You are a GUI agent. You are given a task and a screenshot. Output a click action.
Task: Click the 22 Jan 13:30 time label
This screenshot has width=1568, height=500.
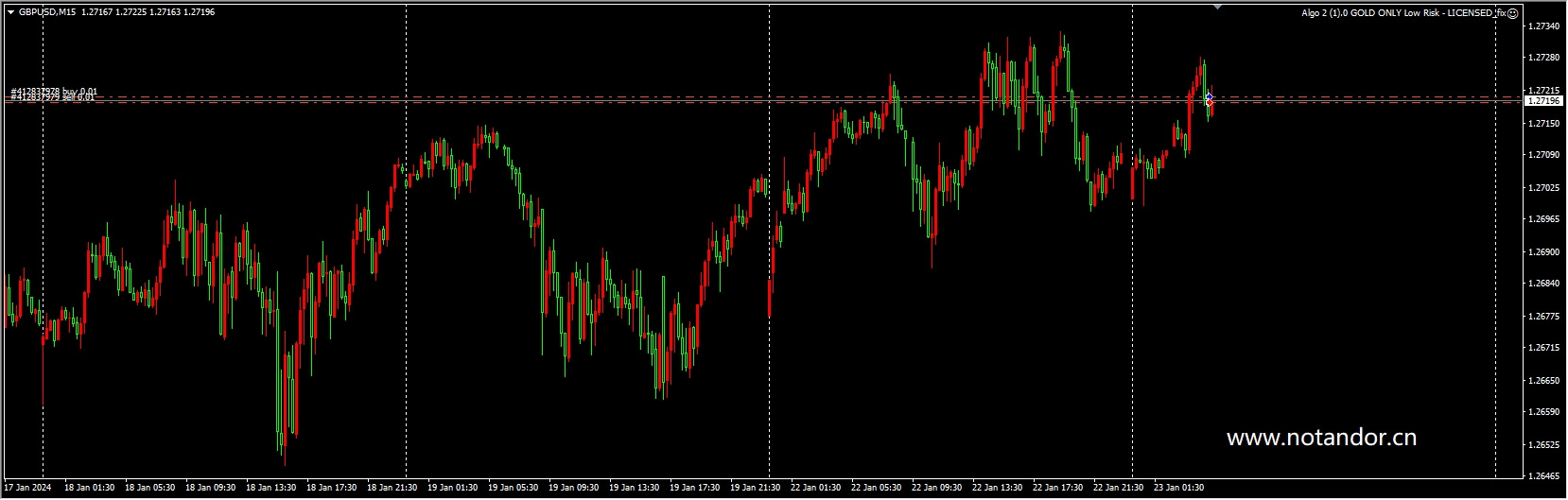coord(997,488)
